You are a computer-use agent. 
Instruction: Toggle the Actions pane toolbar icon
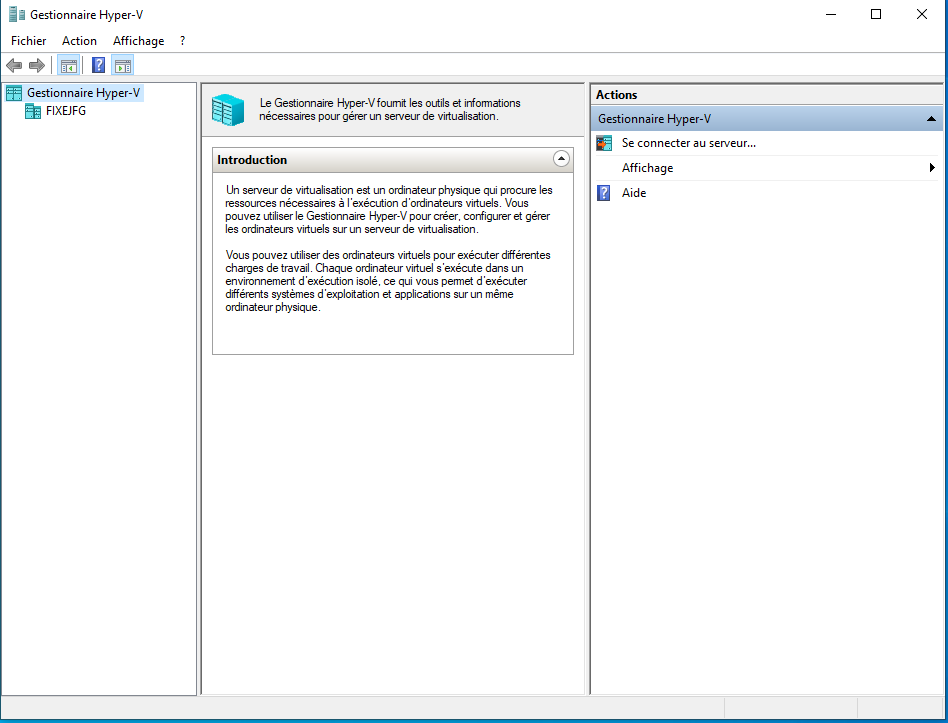tap(123, 65)
